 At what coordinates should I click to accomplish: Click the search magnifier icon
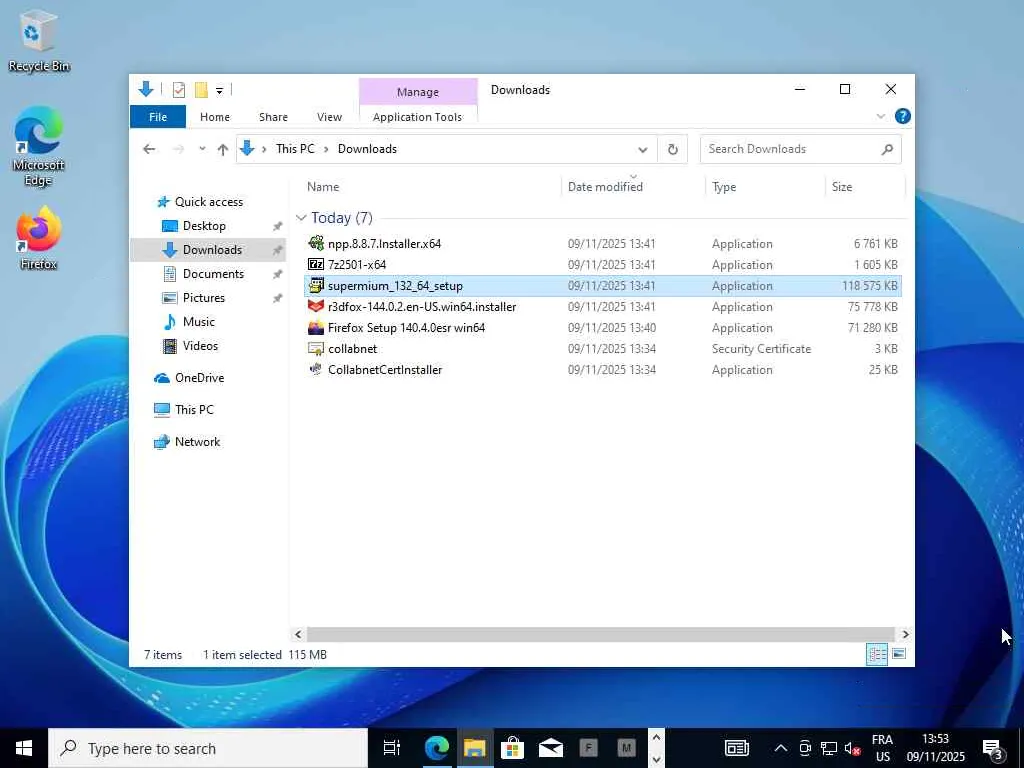pos(887,150)
